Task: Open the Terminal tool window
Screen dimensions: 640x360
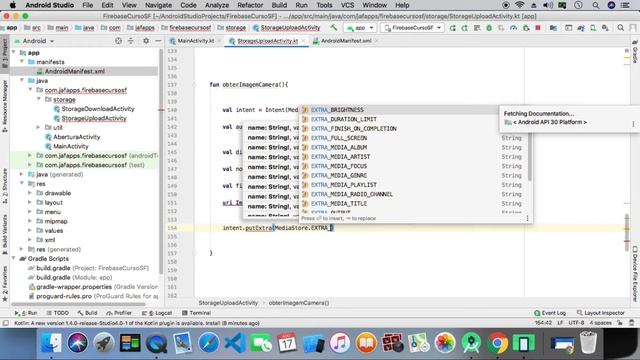Action: (x=196, y=313)
